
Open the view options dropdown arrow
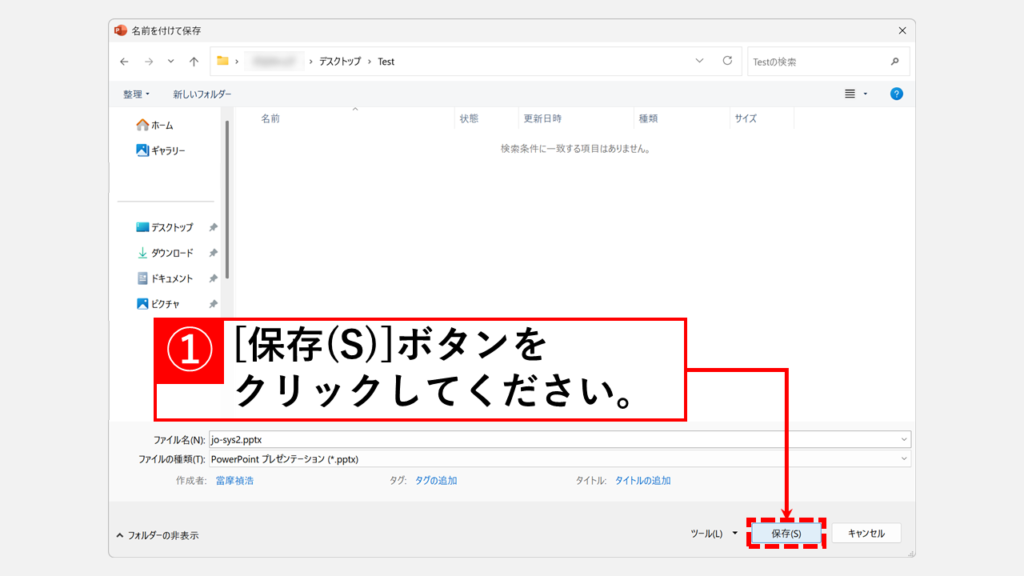click(865, 94)
